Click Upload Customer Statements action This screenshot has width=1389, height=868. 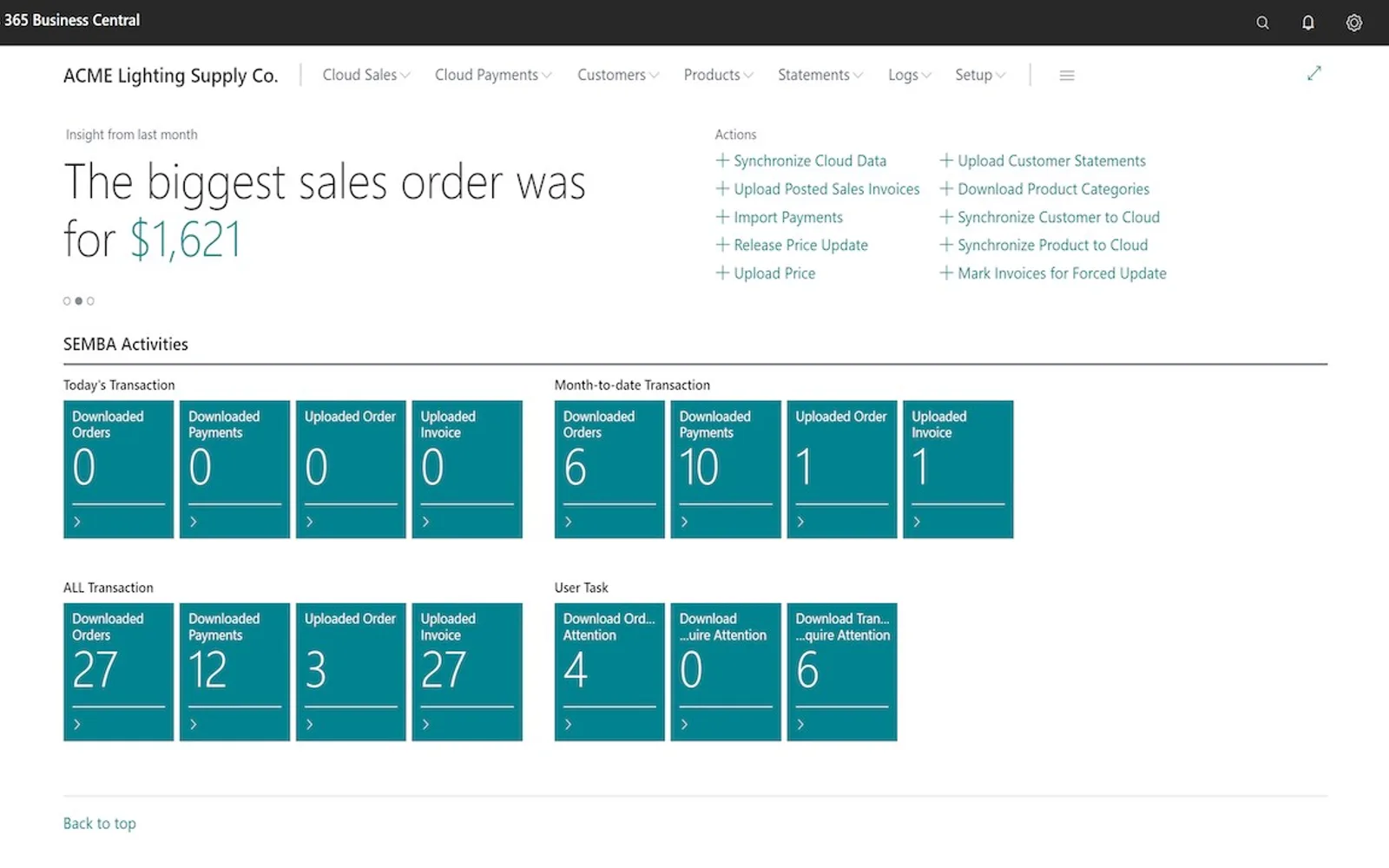(1051, 161)
